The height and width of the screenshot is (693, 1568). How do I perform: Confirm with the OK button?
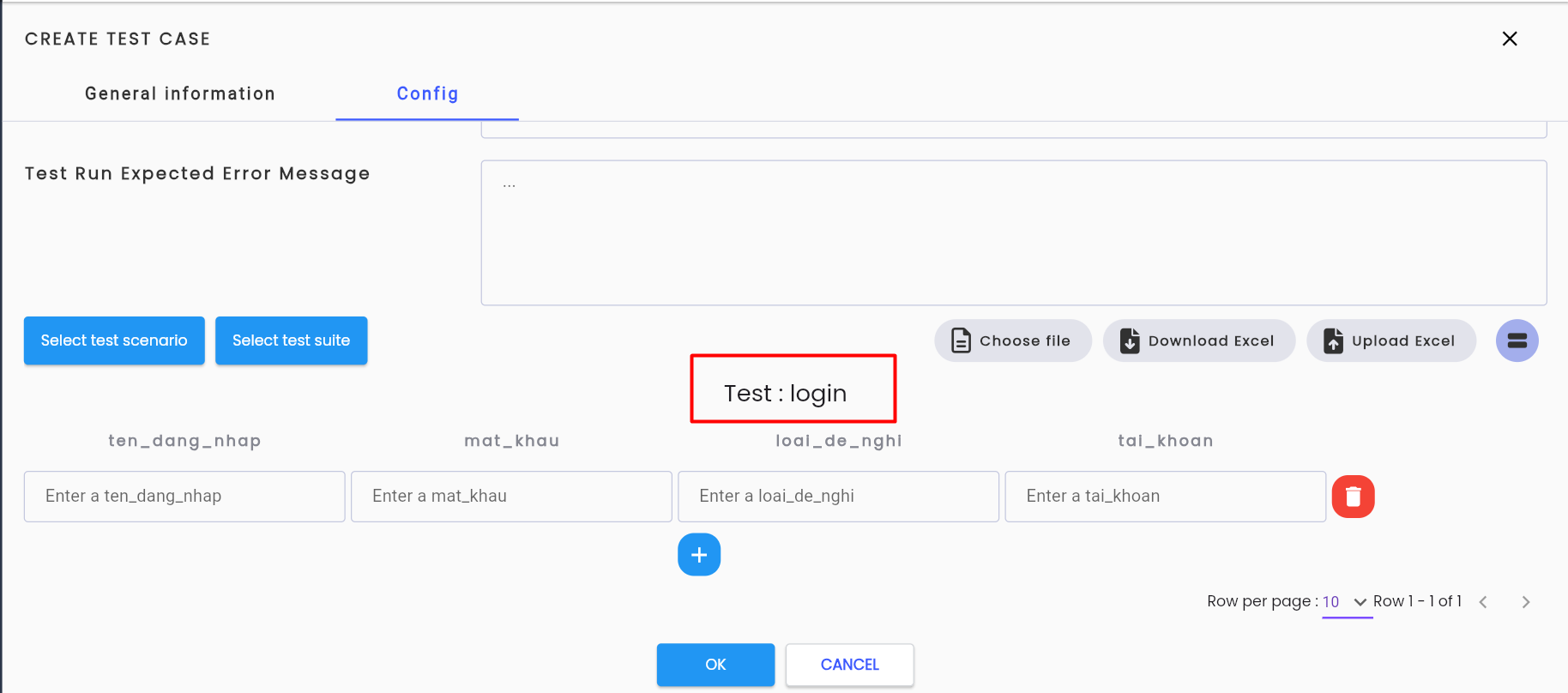coord(715,665)
